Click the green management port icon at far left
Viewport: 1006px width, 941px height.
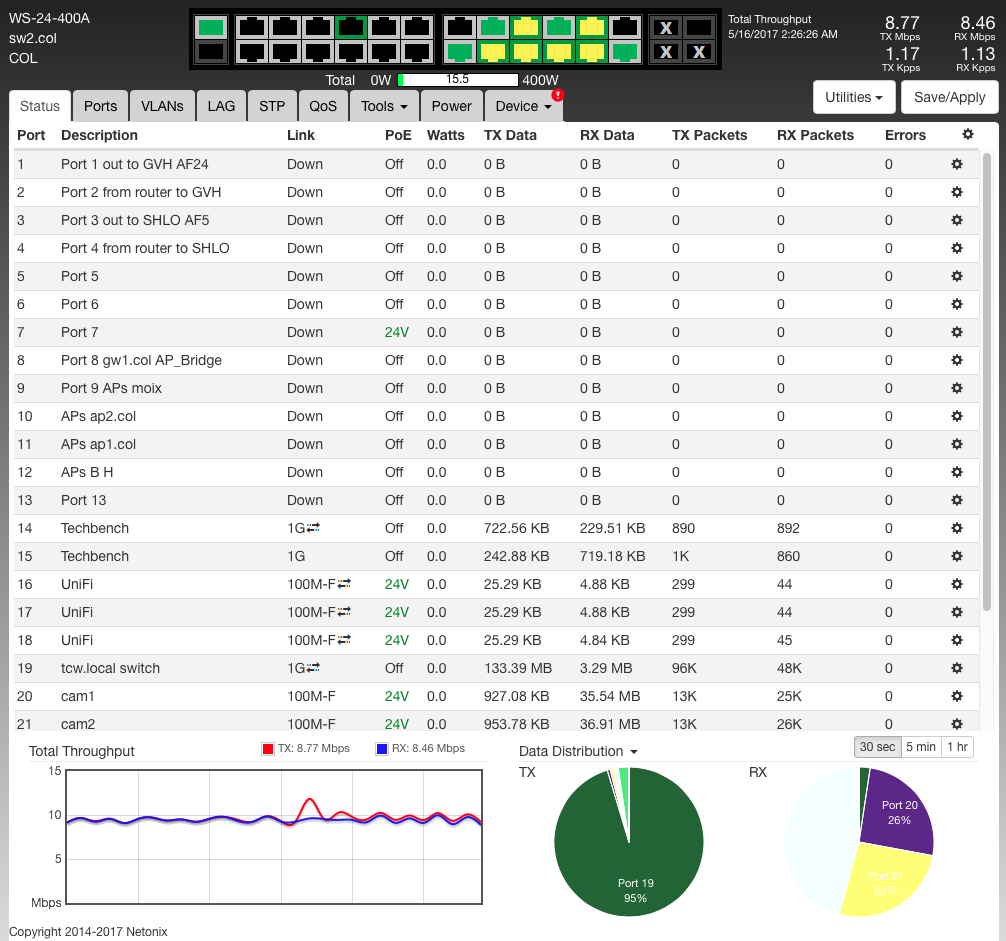coord(211,27)
